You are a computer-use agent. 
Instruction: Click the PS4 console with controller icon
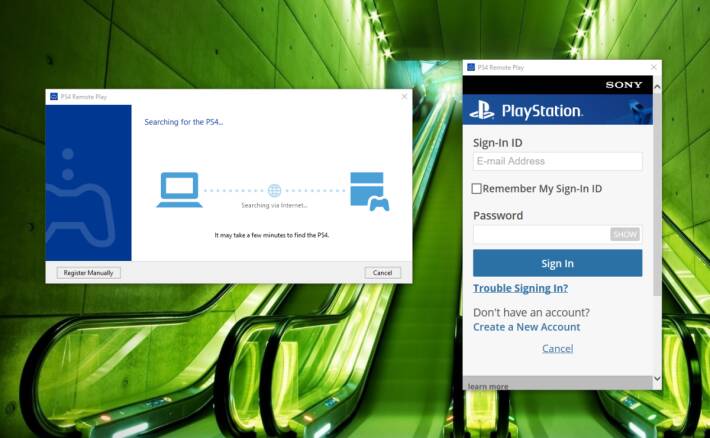click(369, 191)
